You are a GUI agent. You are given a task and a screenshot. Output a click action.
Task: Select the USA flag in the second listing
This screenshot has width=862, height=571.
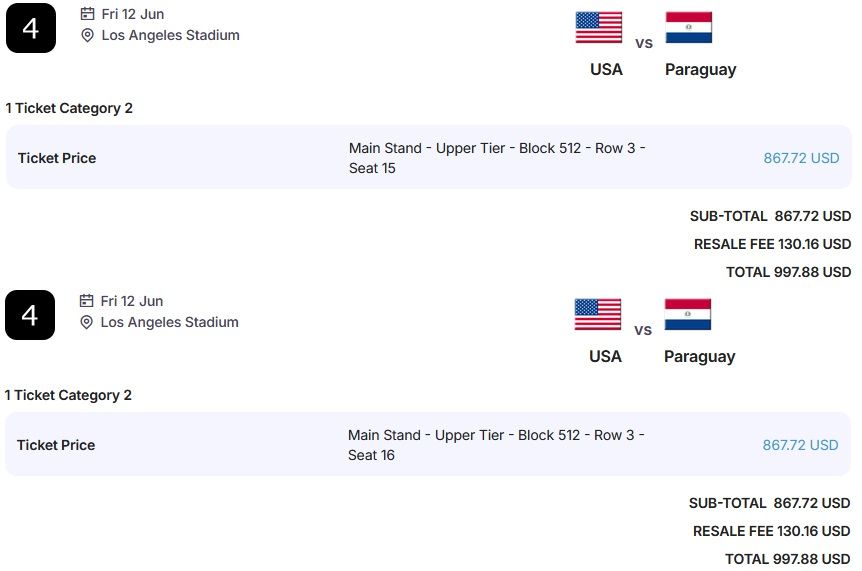click(598, 314)
